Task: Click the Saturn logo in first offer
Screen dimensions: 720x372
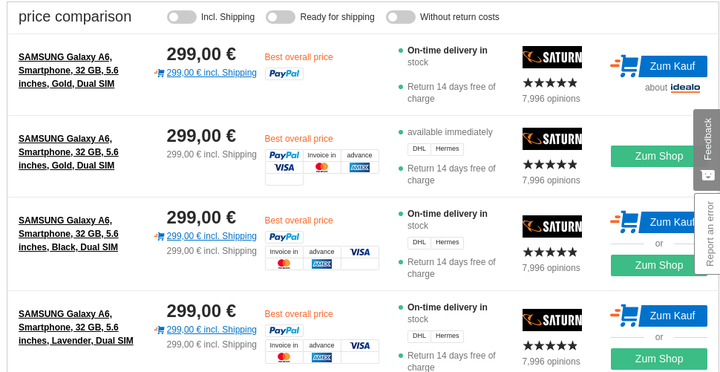Action: (x=552, y=57)
